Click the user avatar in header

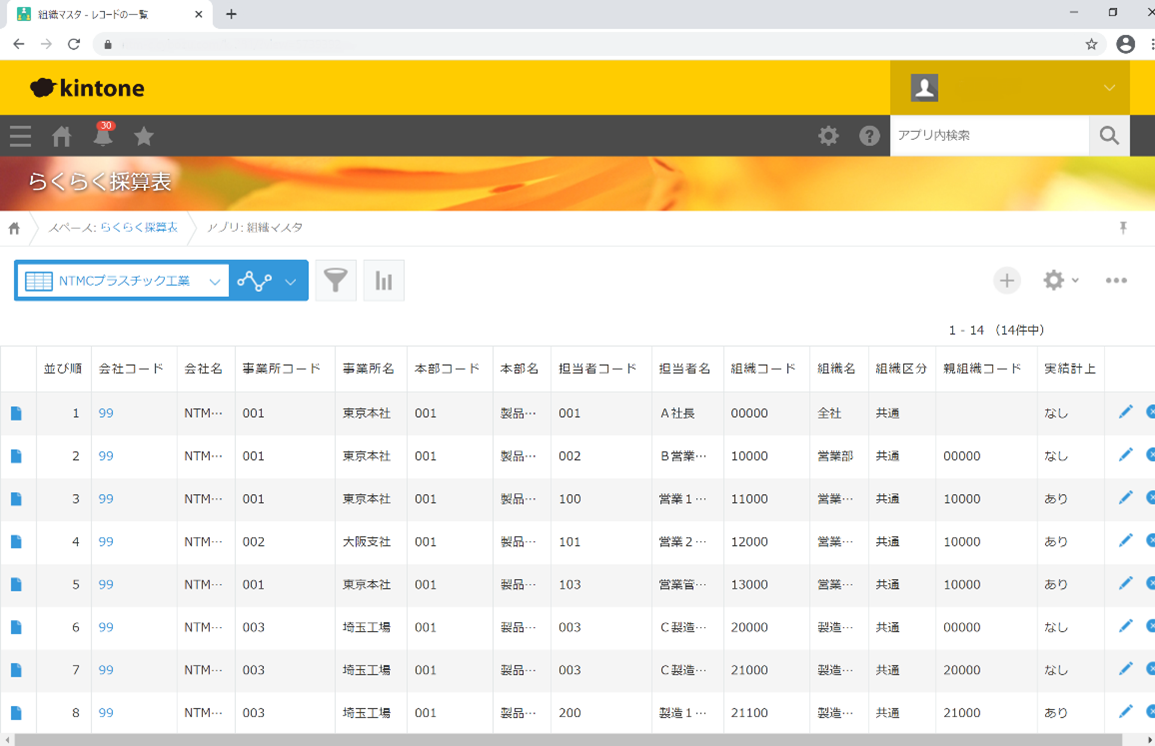[924, 88]
